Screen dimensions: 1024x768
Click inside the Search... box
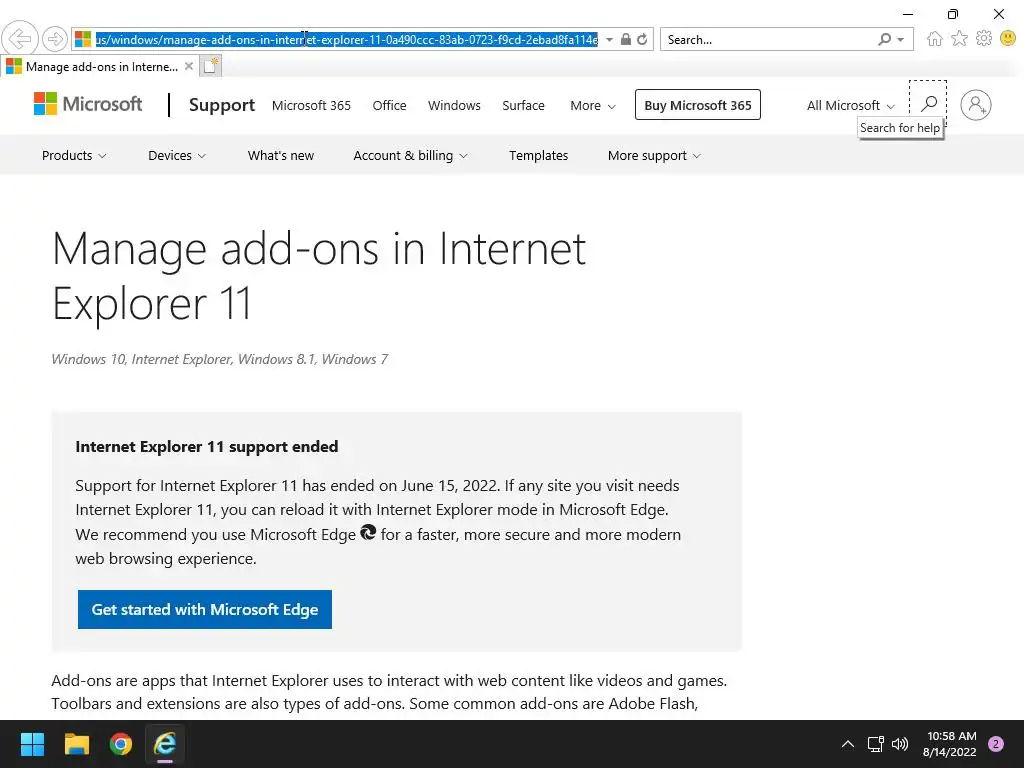769,39
